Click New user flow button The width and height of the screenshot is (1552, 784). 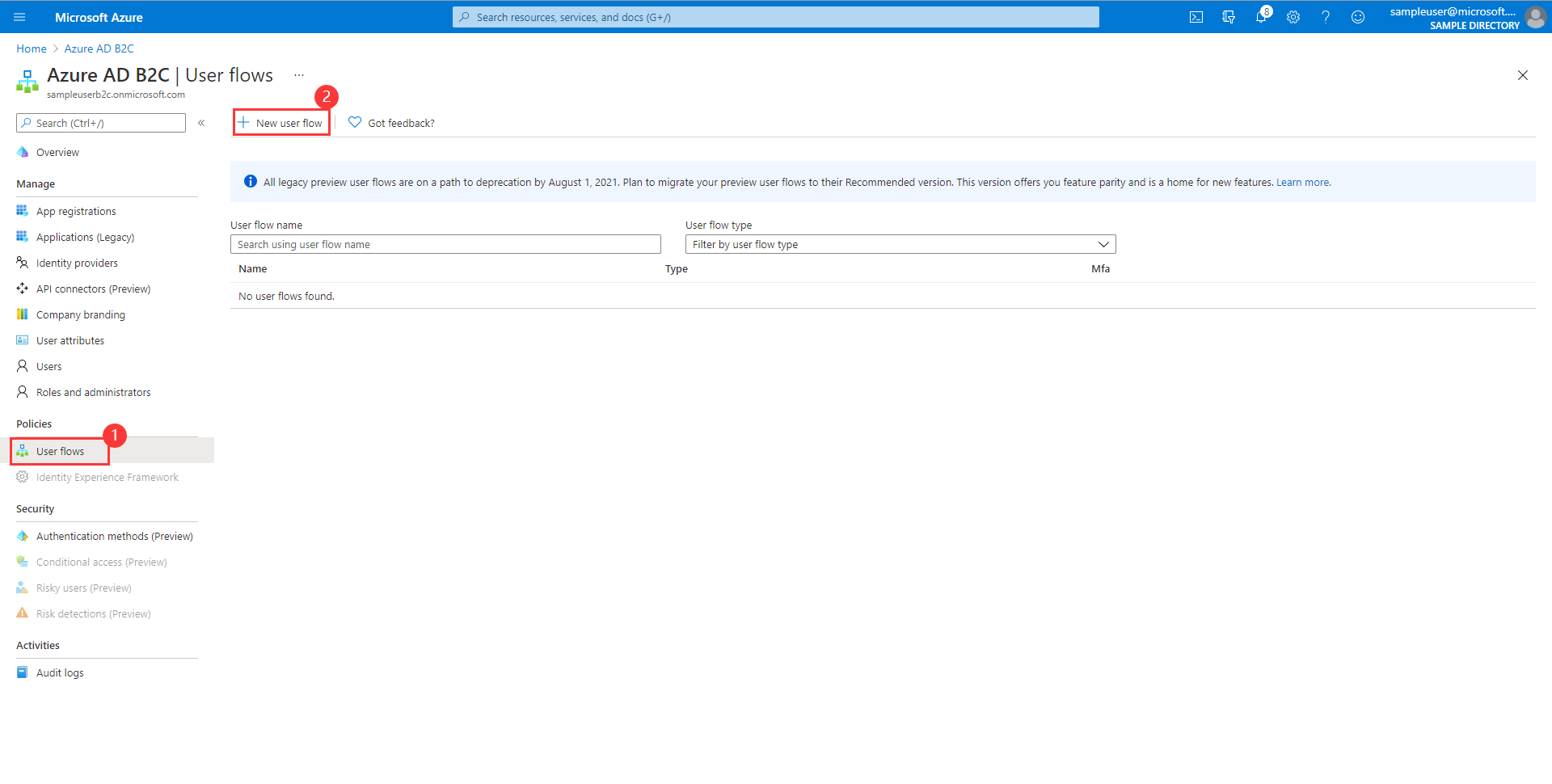point(281,123)
